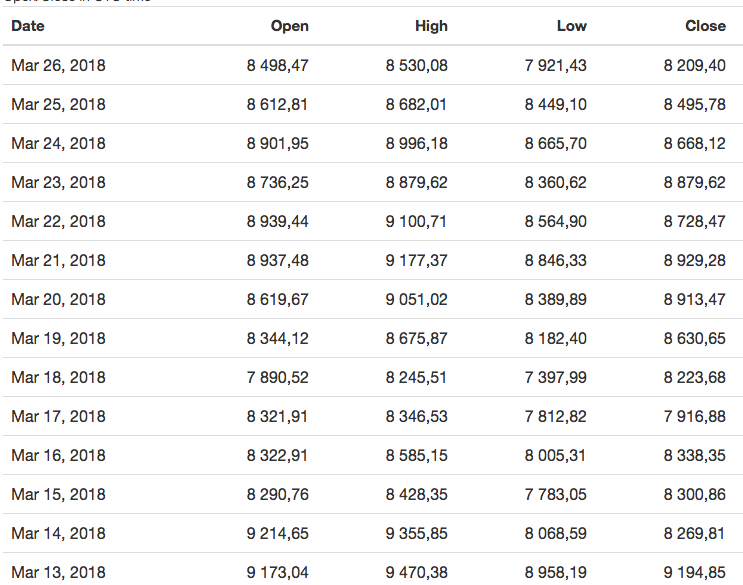743x585 pixels.
Task: Click low value 8 389,89
Action: [555, 299]
